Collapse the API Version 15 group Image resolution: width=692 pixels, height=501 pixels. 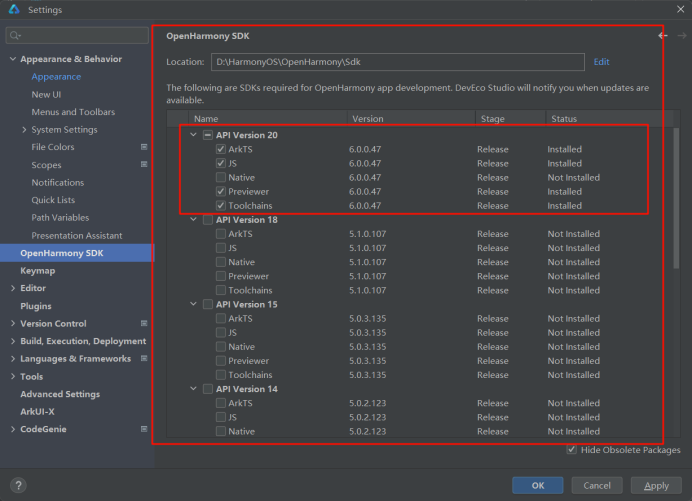pyautogui.click(x=193, y=304)
